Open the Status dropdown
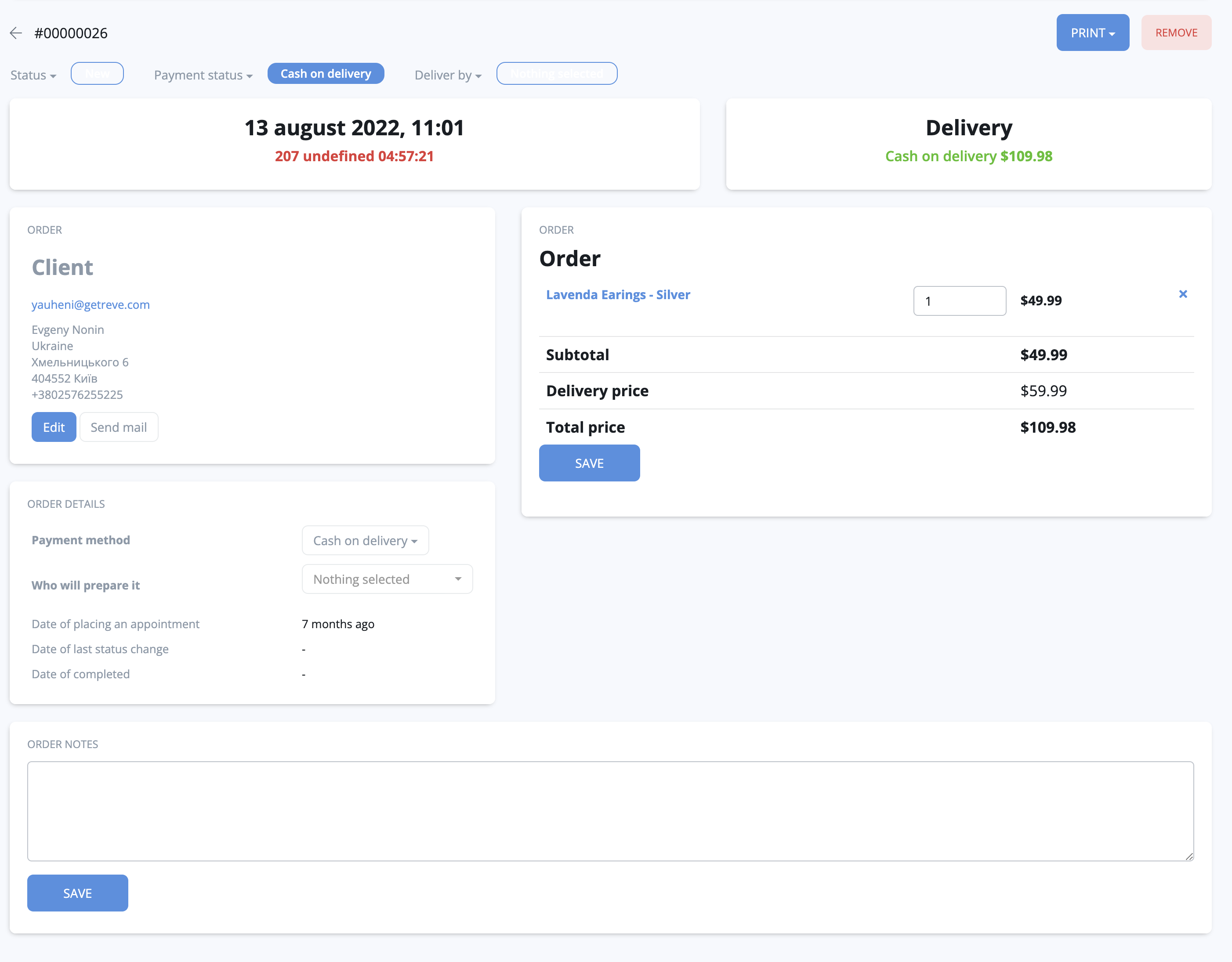Screen dimensions: 1232x962 (x=33, y=75)
